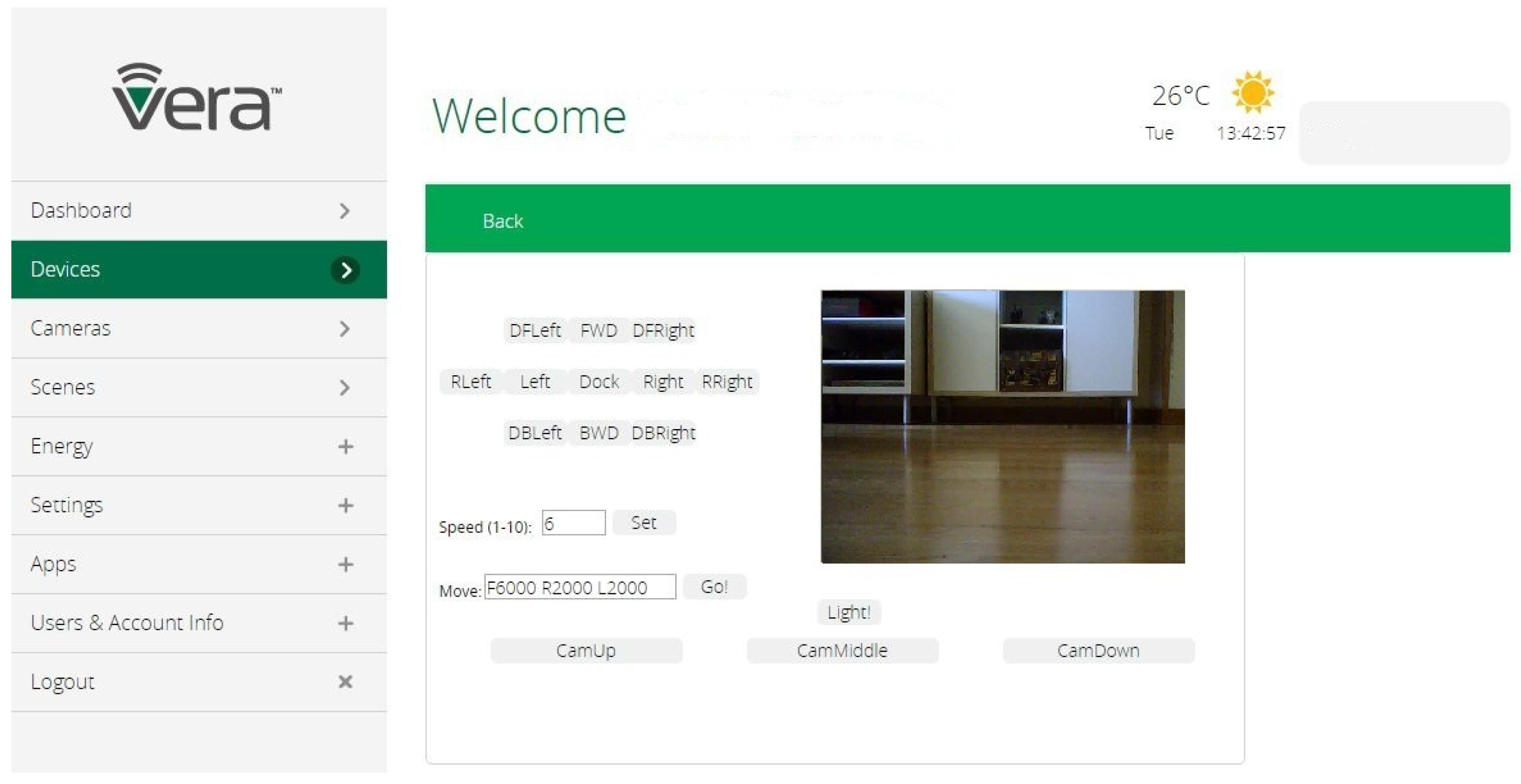Expand Users & Account Info plus
1521x784 pixels.
pyautogui.click(x=345, y=623)
